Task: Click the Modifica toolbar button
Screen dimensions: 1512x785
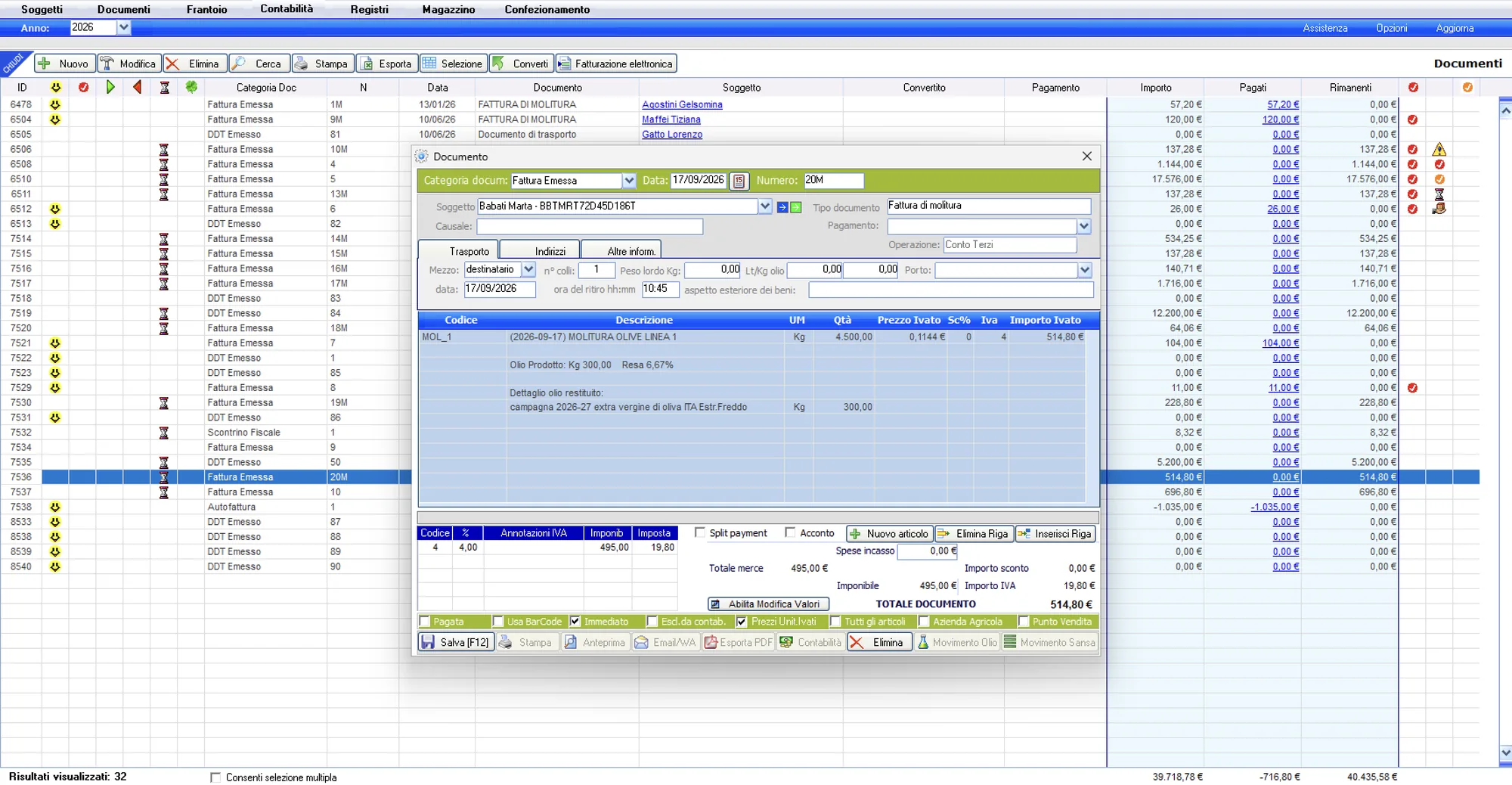Action: [x=128, y=64]
